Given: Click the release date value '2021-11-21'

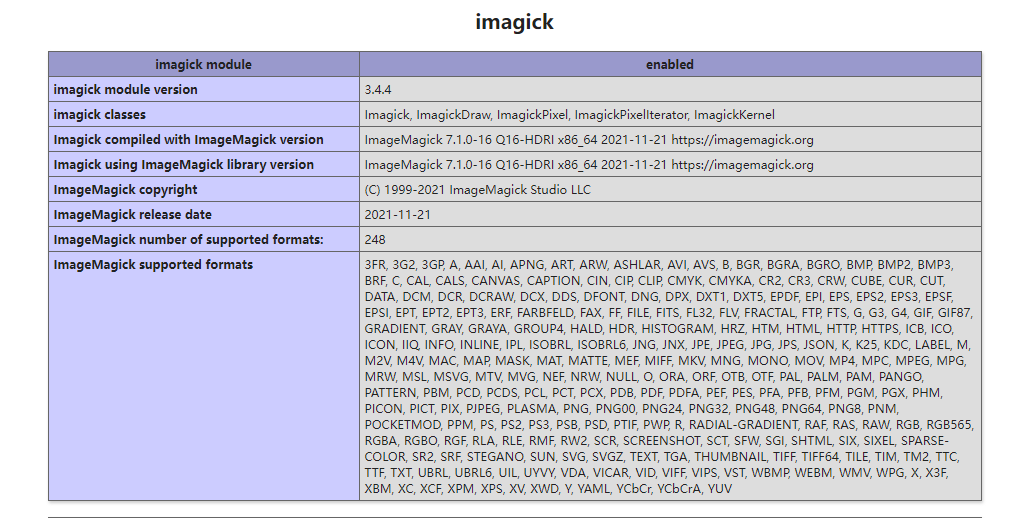Looking at the screenshot, I should pos(398,215).
